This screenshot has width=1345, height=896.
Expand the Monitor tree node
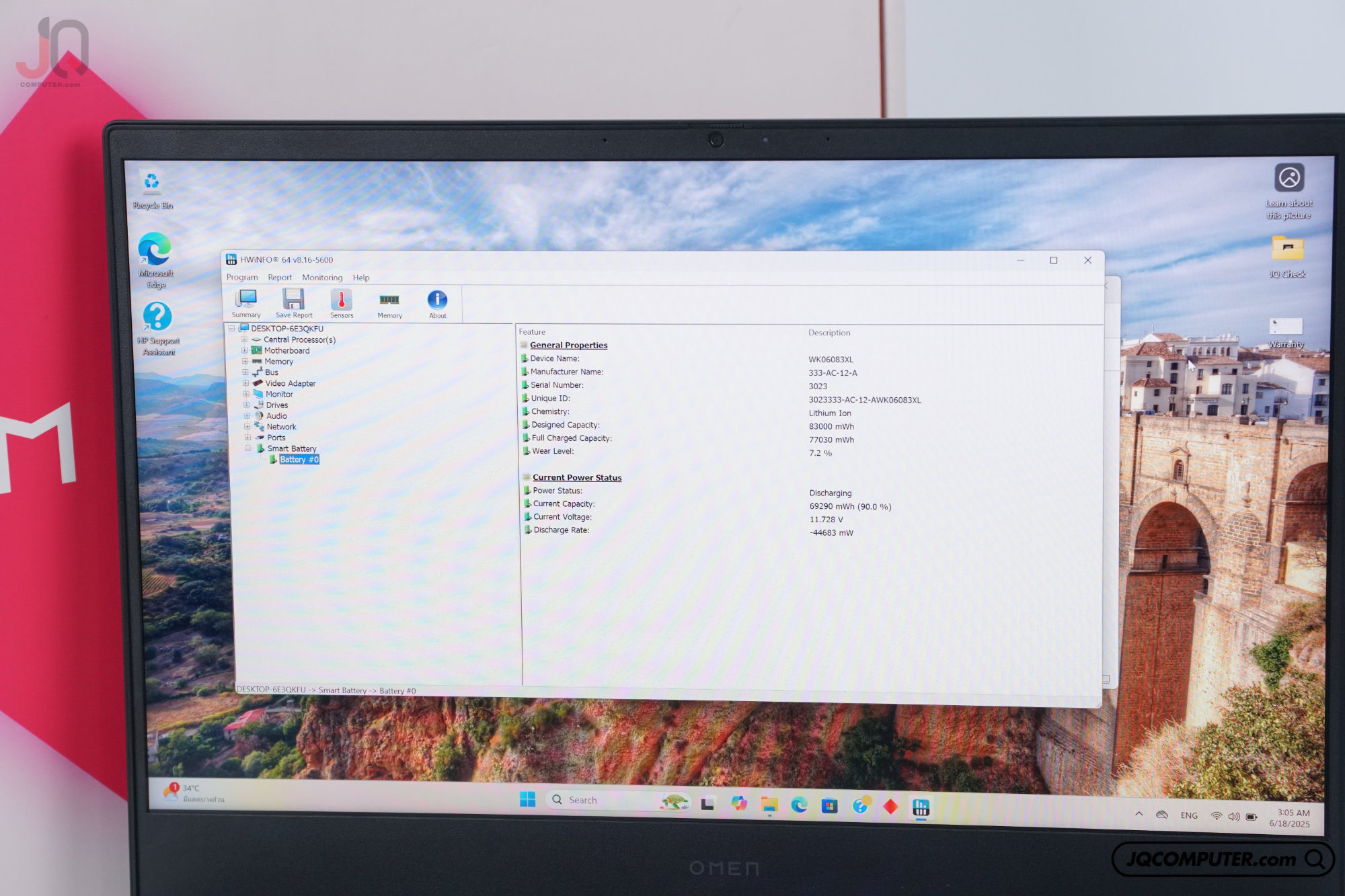click(x=246, y=394)
